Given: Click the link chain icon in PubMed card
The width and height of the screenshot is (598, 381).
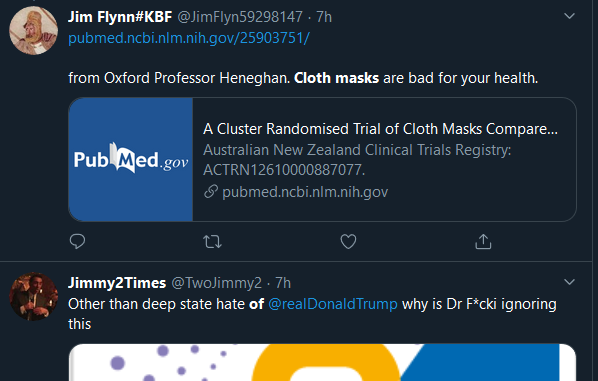Looking at the screenshot, I should click(x=211, y=191).
